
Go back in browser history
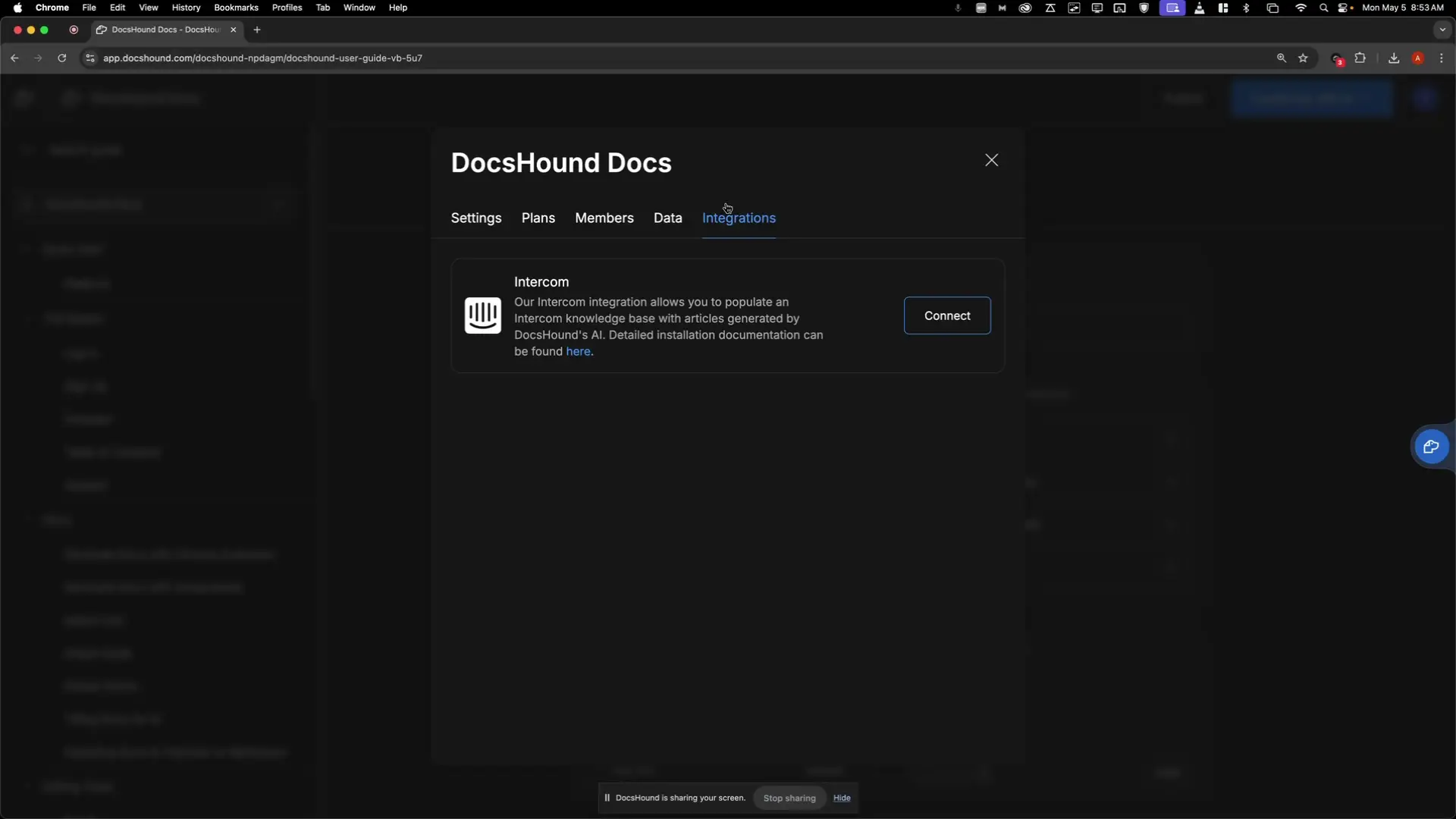pos(14,58)
